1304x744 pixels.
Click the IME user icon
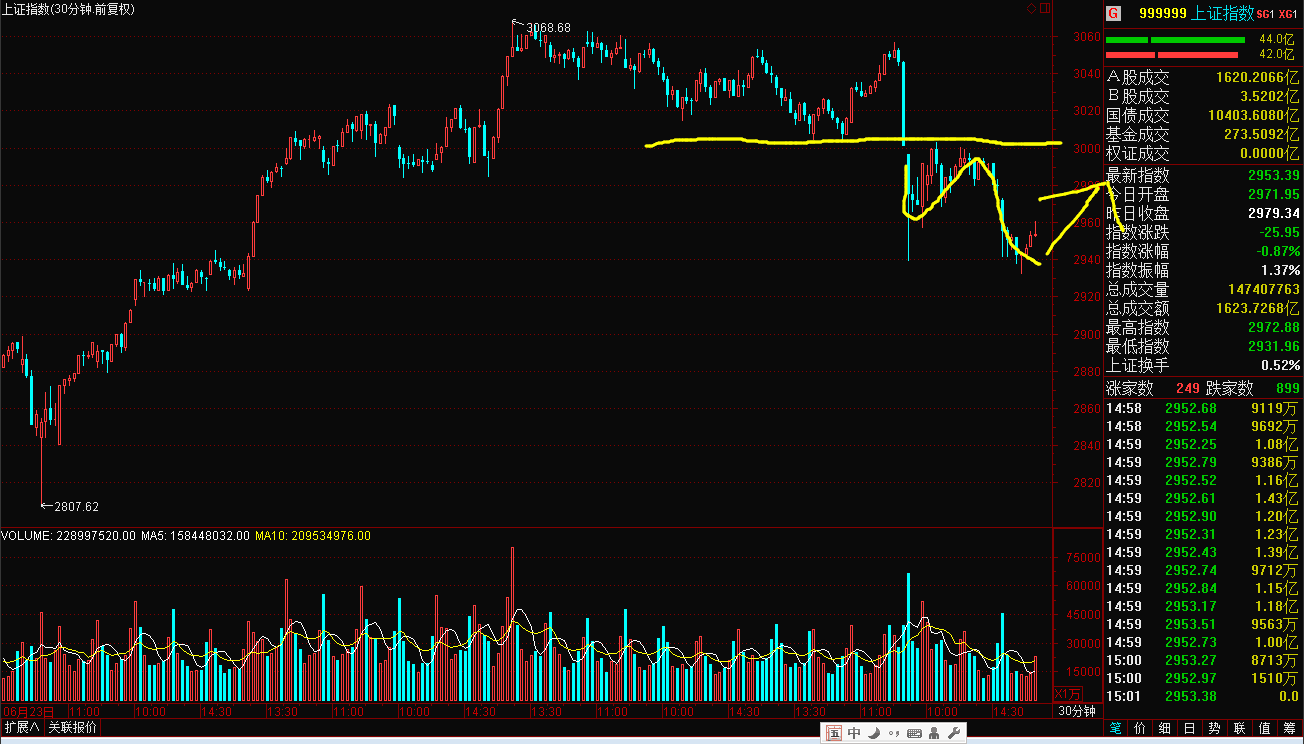934,733
